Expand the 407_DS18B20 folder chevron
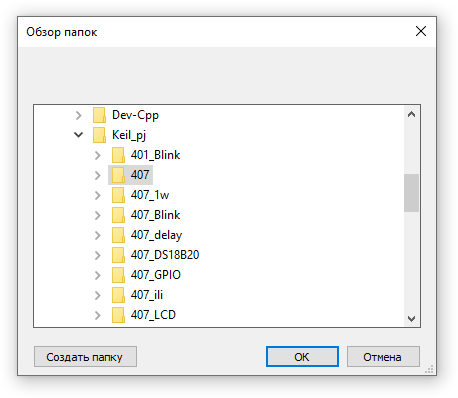This screenshot has width=458, height=398. [98, 255]
